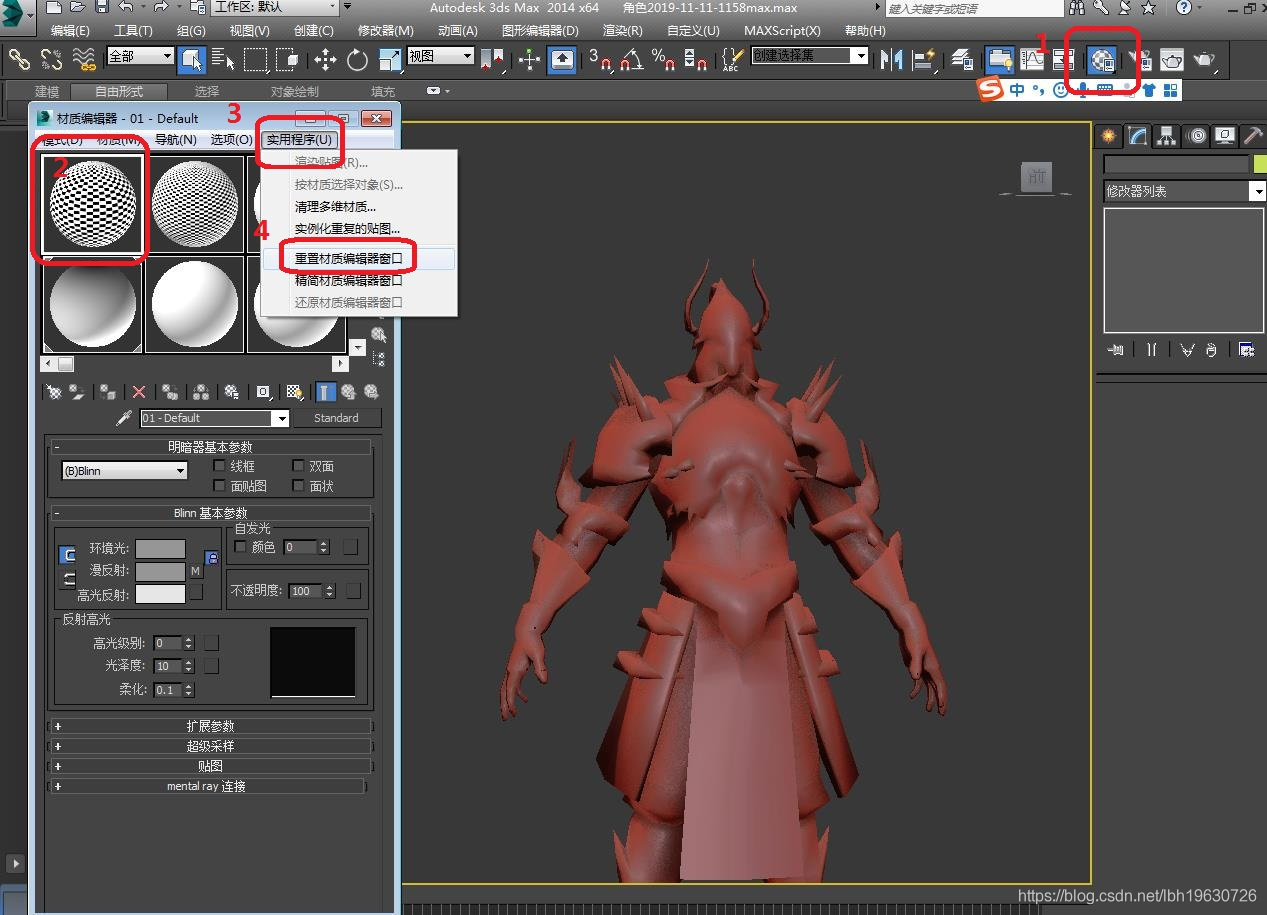Click the render teapot icon
This screenshot has height=915, width=1267.
pos(1205,60)
